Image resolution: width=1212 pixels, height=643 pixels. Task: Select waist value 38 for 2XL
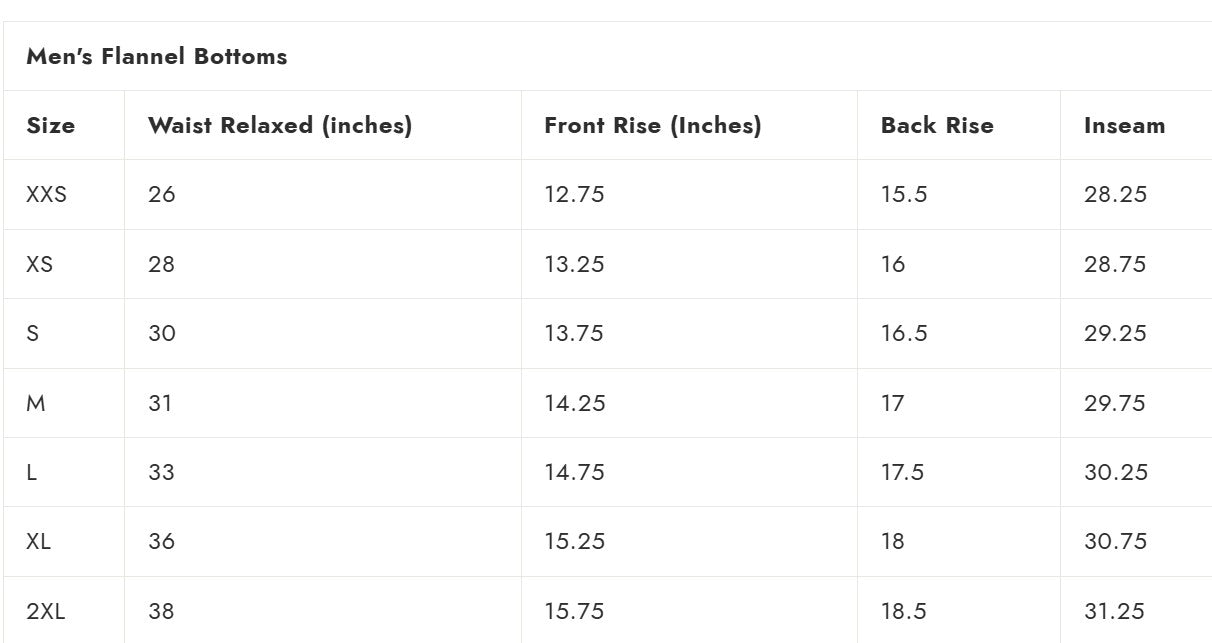(162, 611)
